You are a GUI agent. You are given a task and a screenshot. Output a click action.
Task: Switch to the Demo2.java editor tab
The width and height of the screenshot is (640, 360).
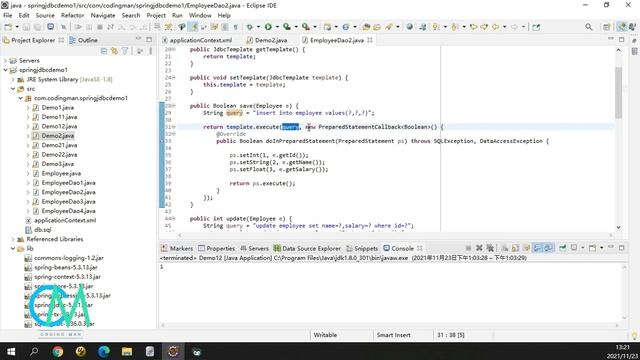tap(267, 40)
